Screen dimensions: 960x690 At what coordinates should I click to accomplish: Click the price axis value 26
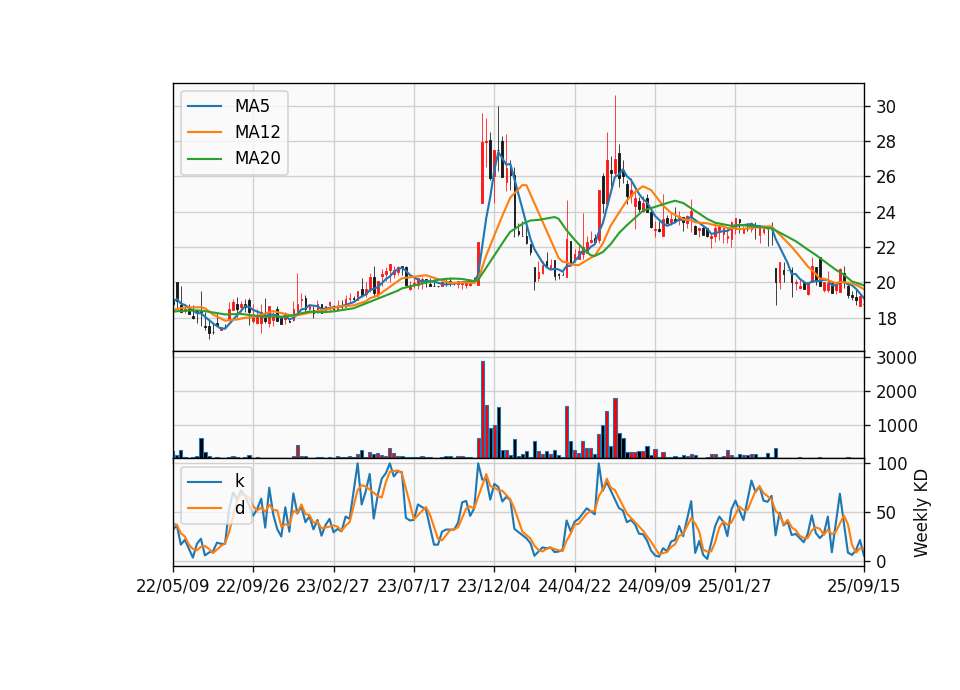886,177
